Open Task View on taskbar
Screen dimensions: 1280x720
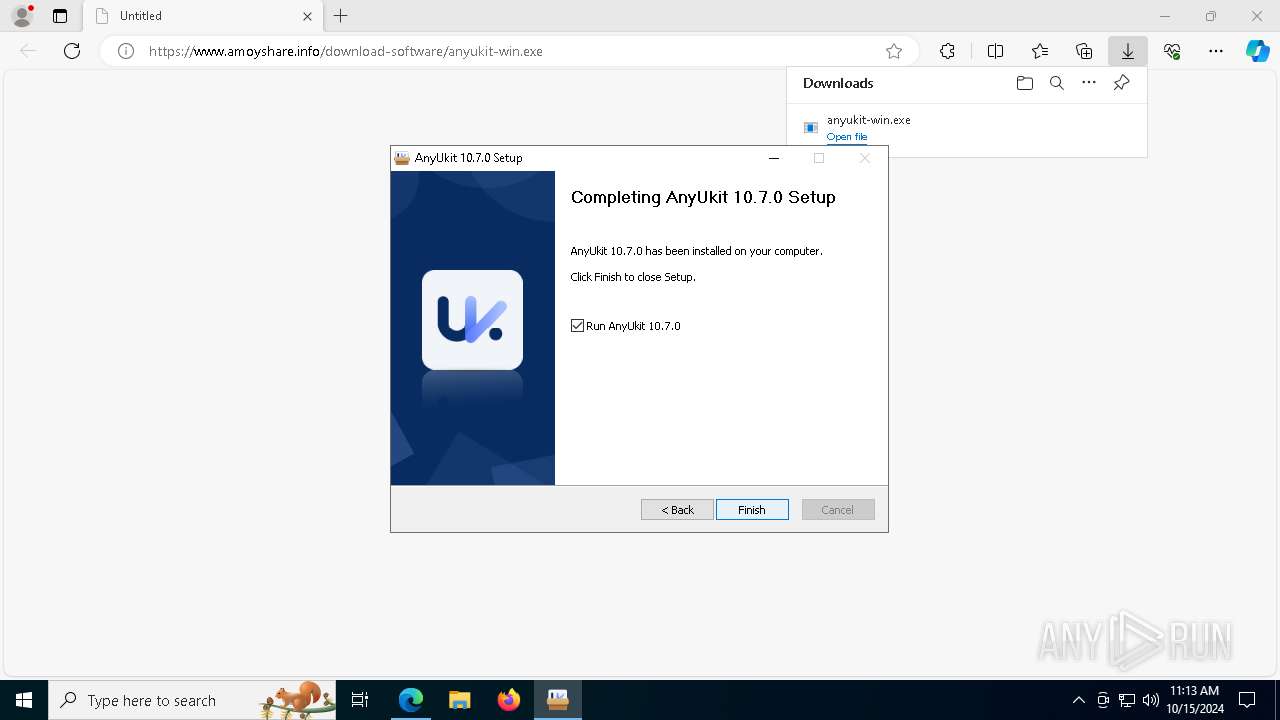click(360, 700)
